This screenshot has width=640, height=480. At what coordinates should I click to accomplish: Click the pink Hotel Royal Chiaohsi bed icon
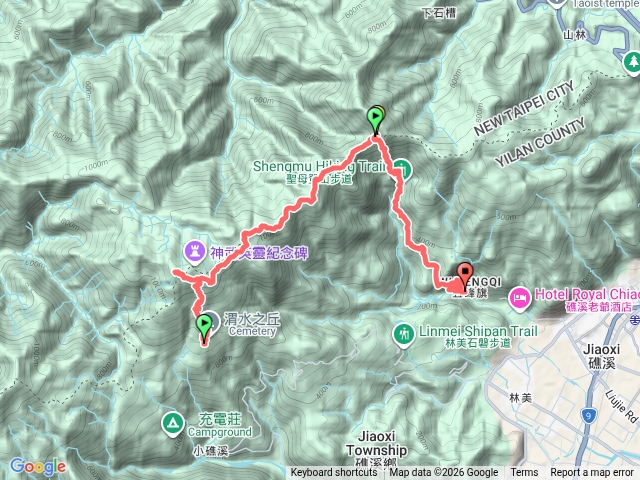(x=520, y=299)
